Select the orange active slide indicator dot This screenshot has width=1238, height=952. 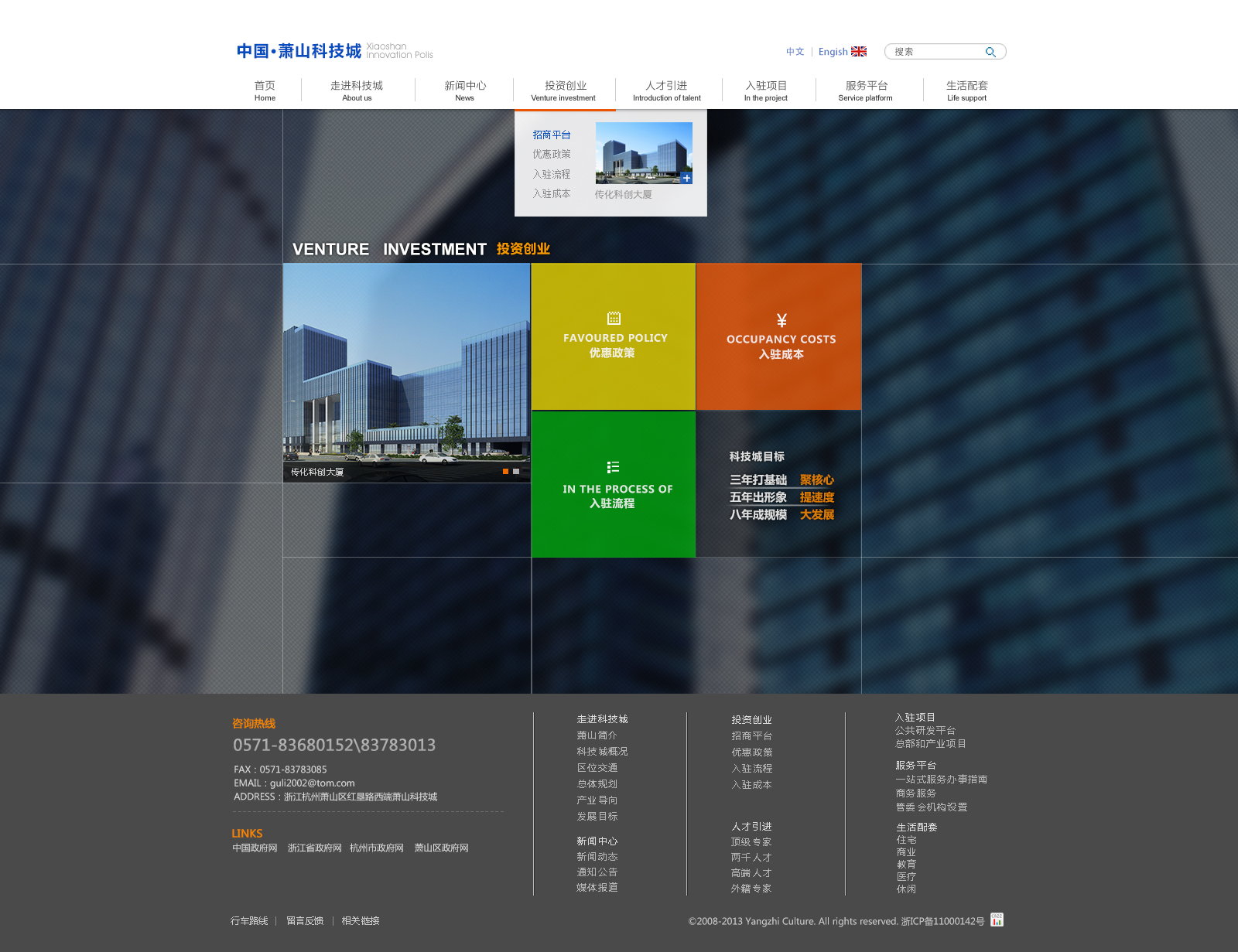tap(505, 471)
